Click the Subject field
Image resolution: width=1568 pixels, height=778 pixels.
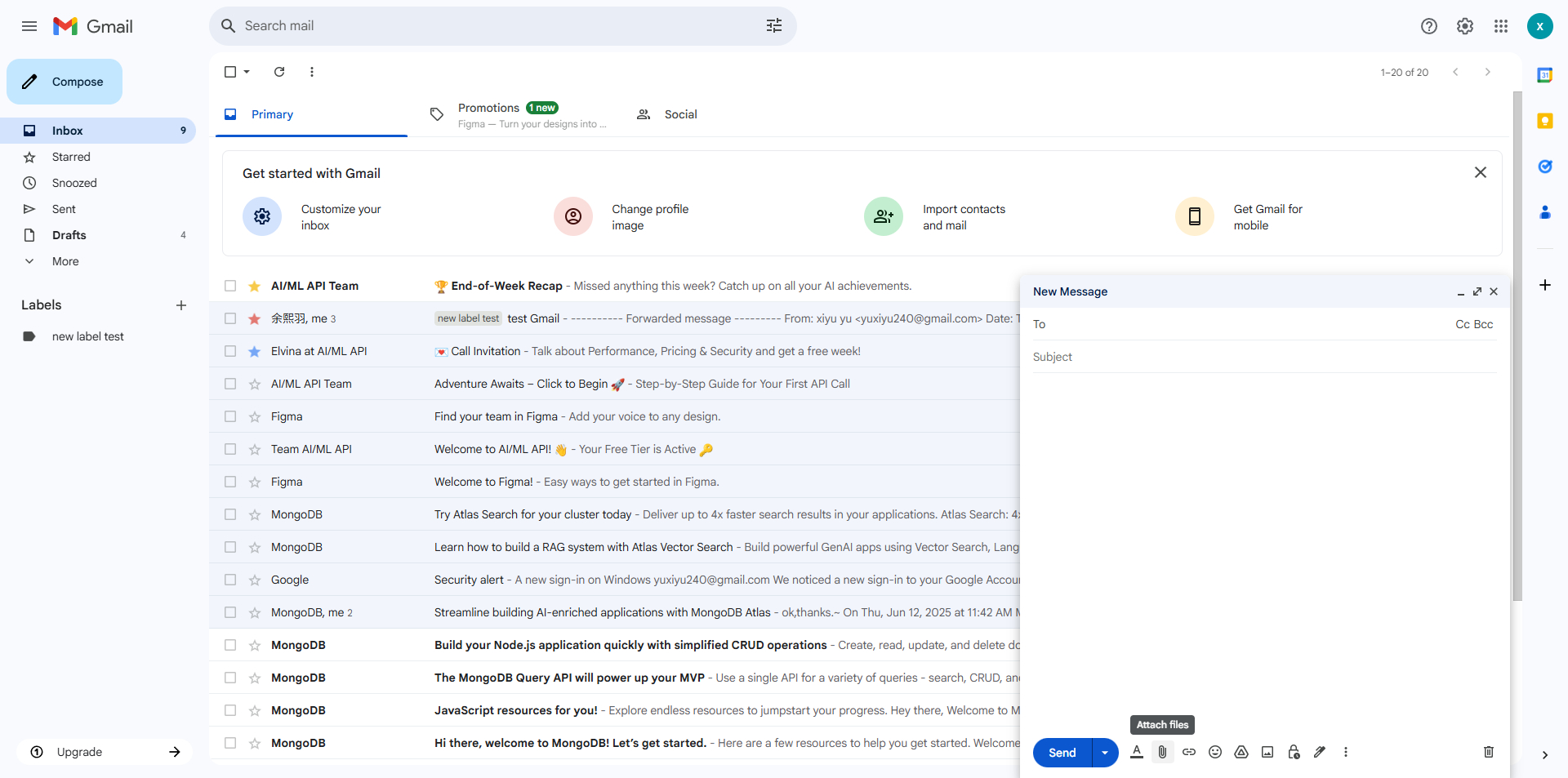click(x=1264, y=357)
